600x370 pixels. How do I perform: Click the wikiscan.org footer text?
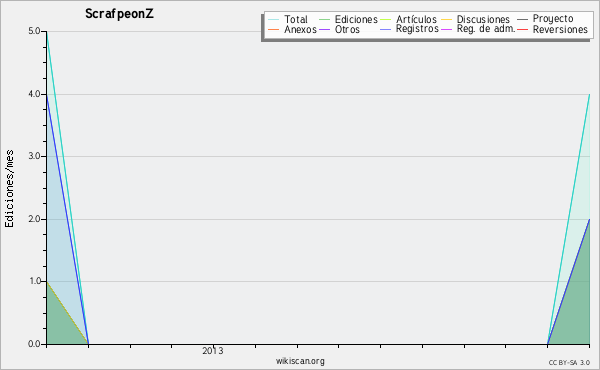tap(300, 361)
